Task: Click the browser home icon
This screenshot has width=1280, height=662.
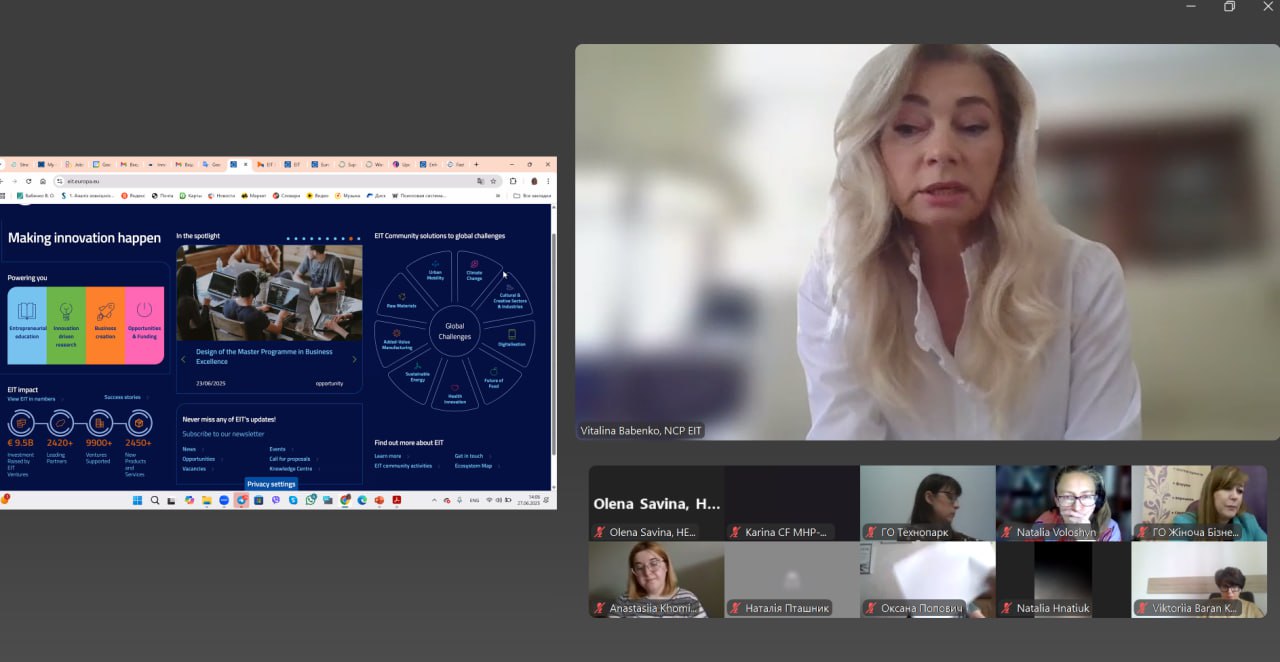Action: point(43,181)
